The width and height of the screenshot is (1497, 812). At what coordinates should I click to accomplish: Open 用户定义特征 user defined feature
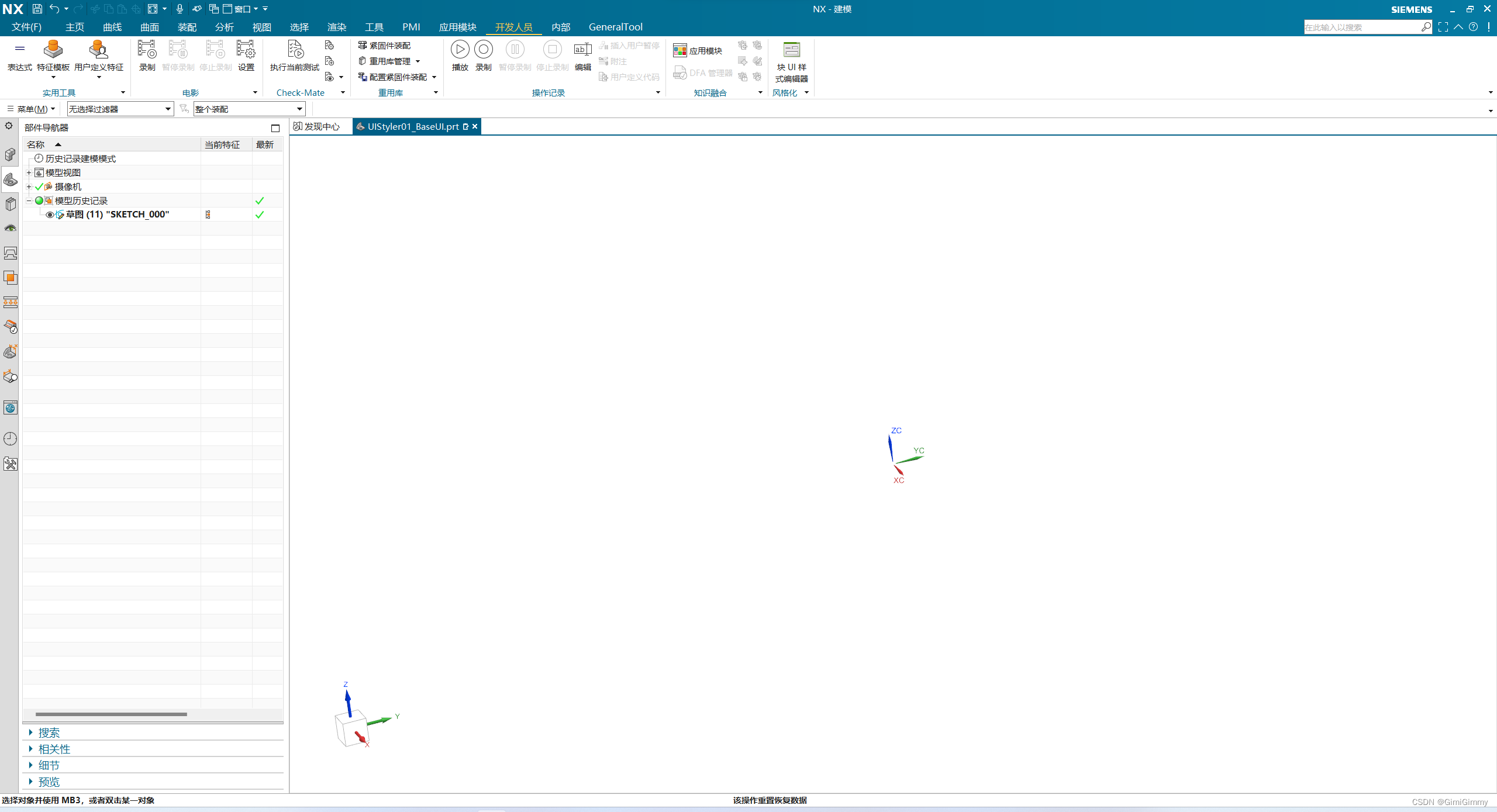98,58
